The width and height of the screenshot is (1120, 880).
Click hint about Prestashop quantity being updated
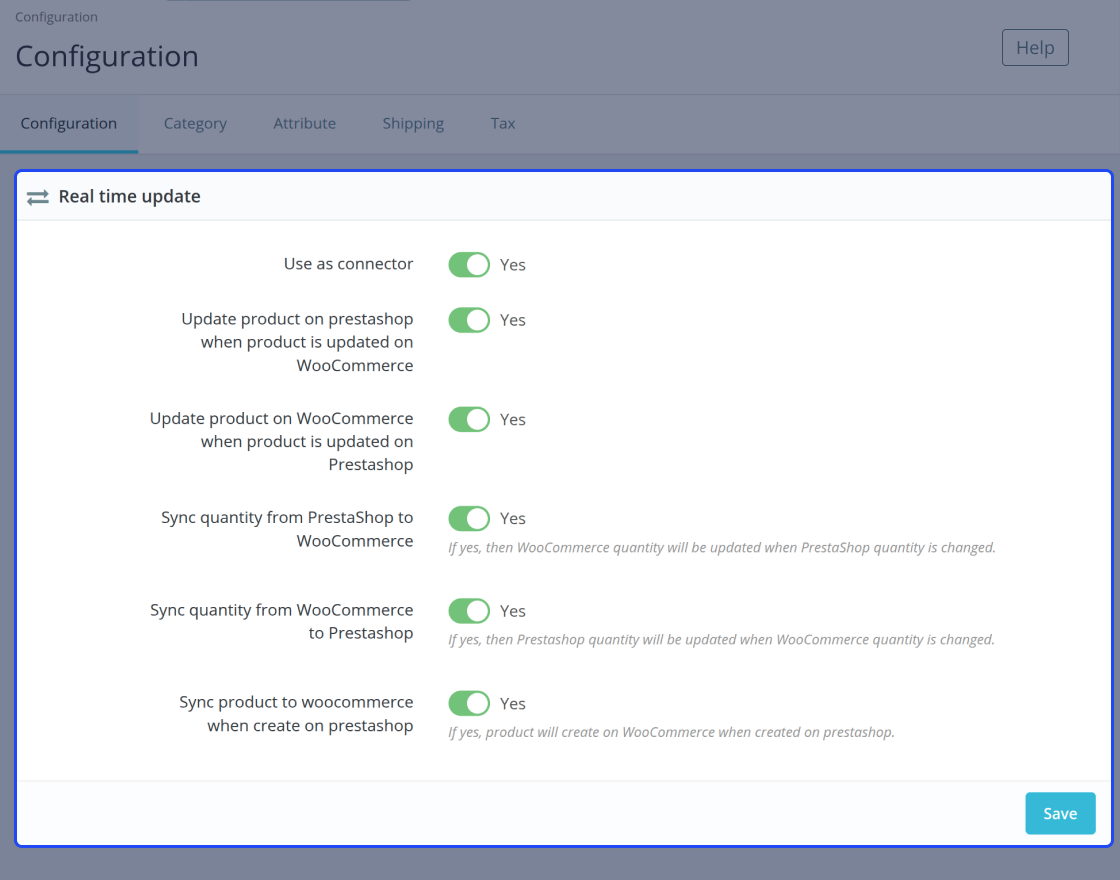[721, 640]
